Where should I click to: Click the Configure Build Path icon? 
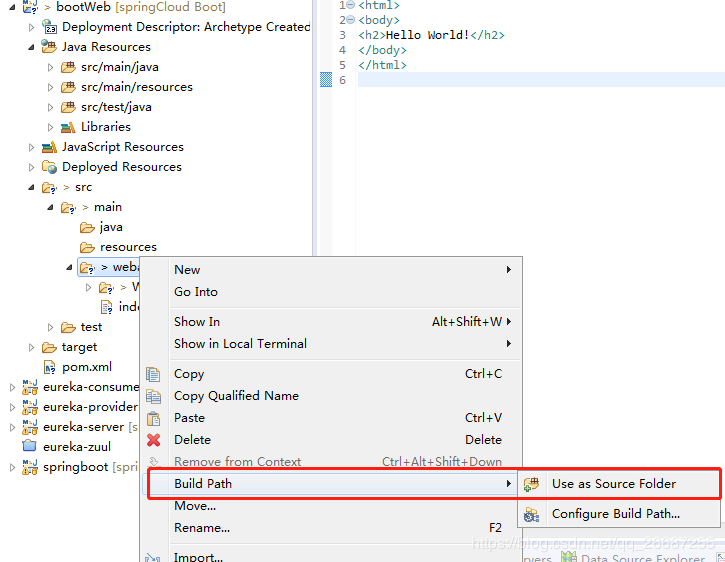pyautogui.click(x=532, y=514)
